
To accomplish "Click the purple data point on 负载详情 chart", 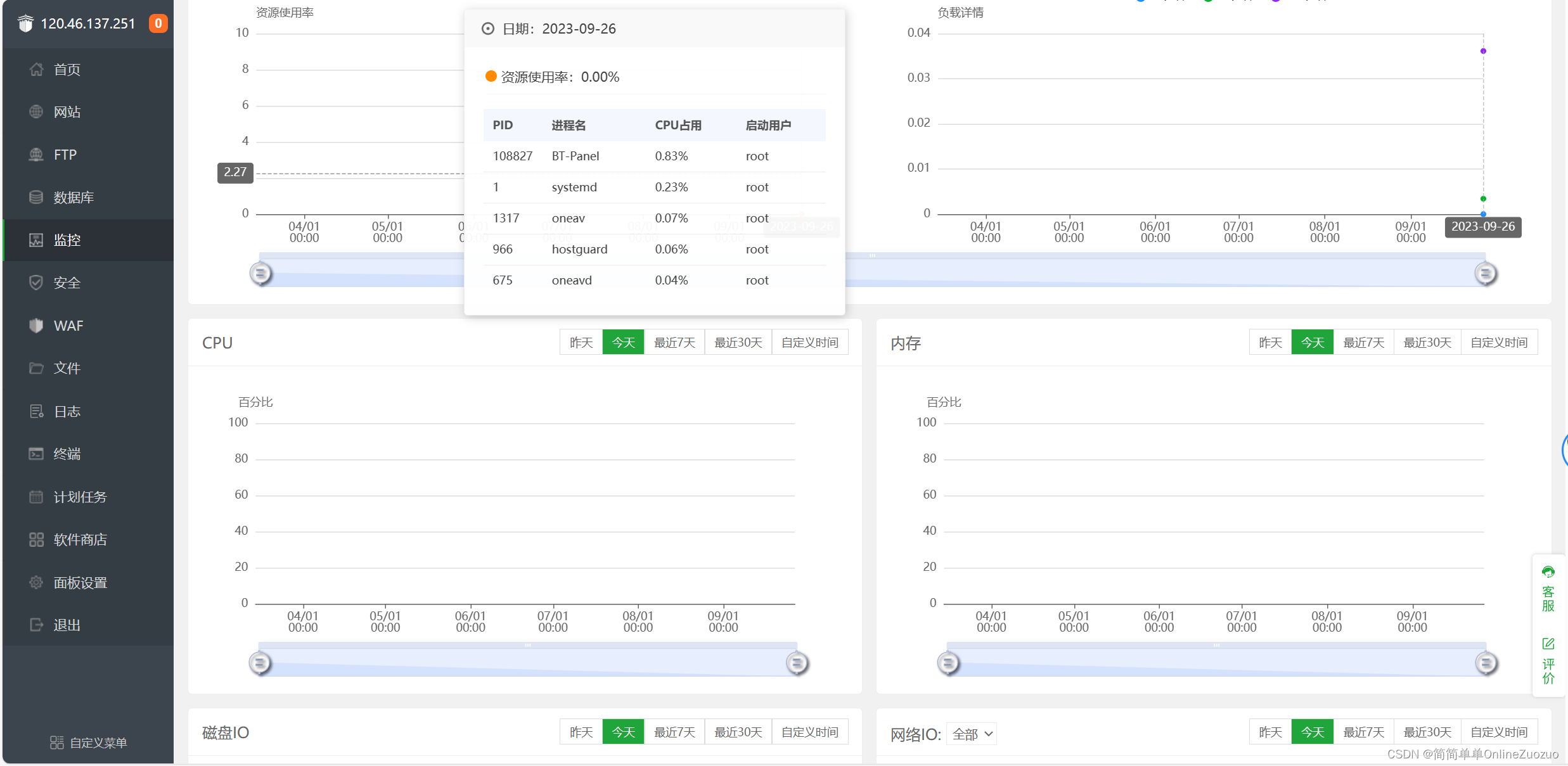I will click(x=1483, y=51).
